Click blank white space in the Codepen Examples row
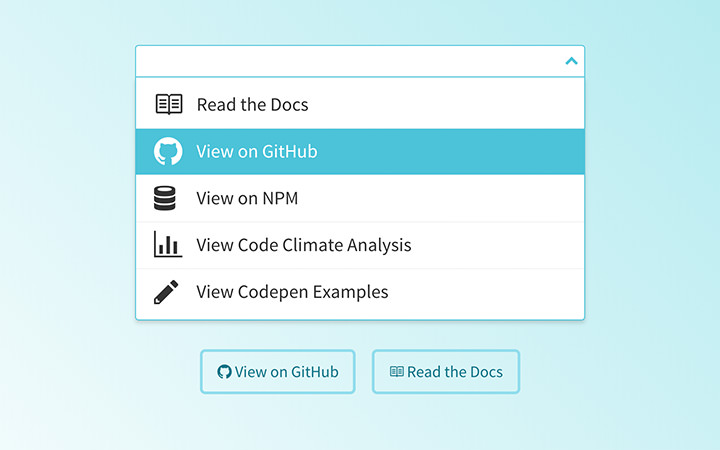Image resolution: width=720 pixels, height=450 pixels. (490, 292)
